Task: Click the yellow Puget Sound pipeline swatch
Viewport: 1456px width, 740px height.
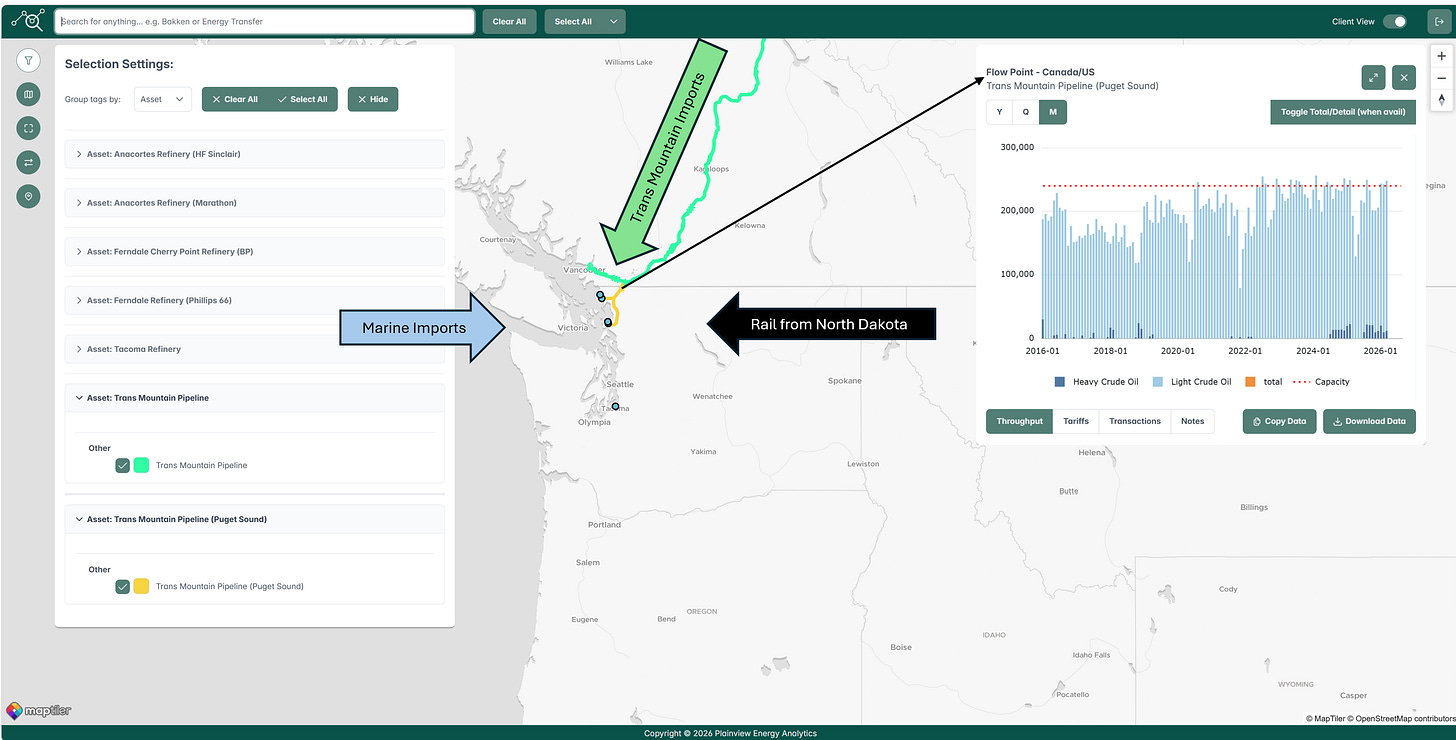Action: [x=141, y=586]
